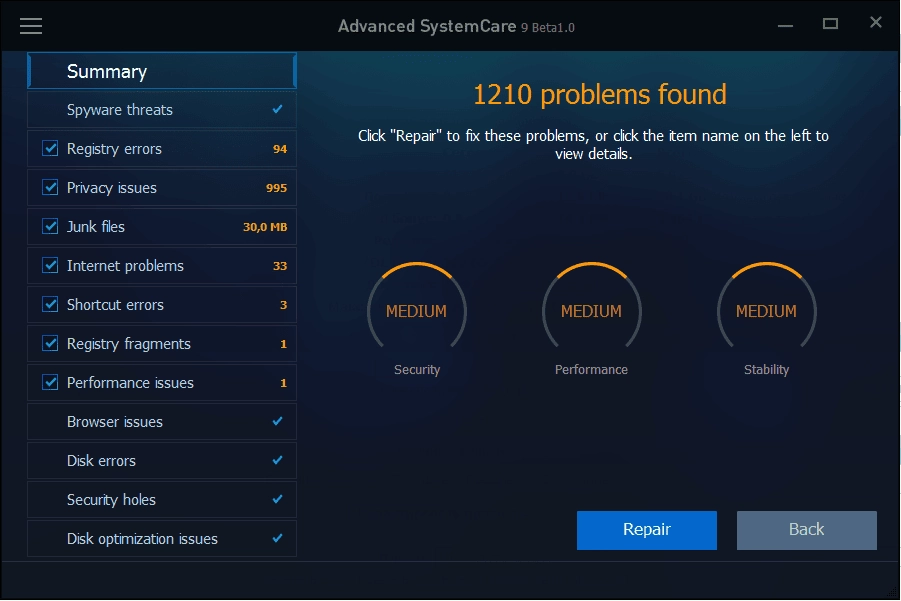Open the hamburger menu icon
Viewport: 901px width, 601px height.
tap(31, 26)
